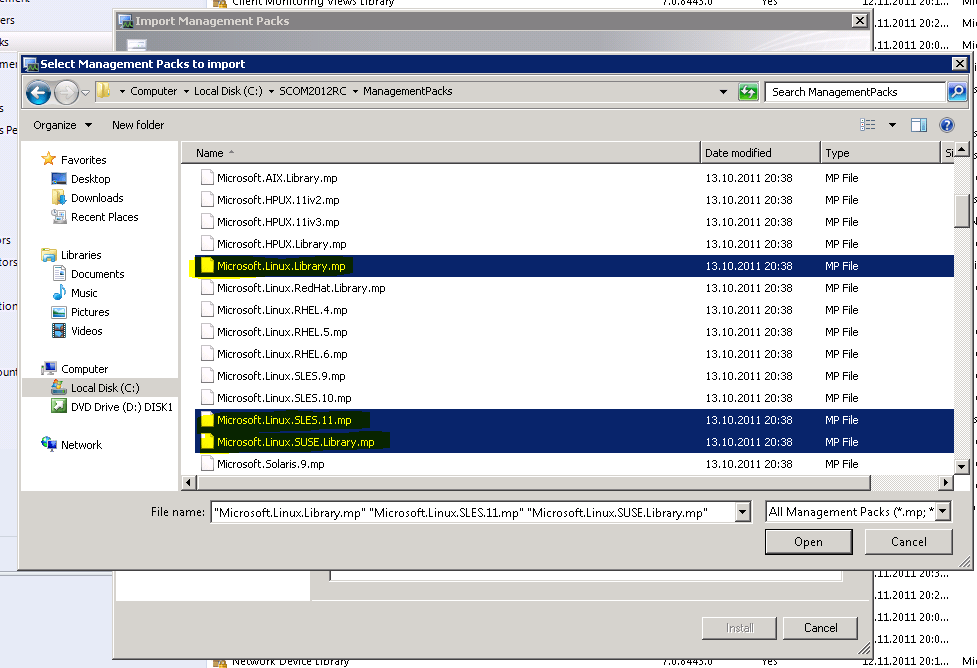The image size is (977, 668).
Task: Change view with the view icon
Action: click(x=867, y=125)
